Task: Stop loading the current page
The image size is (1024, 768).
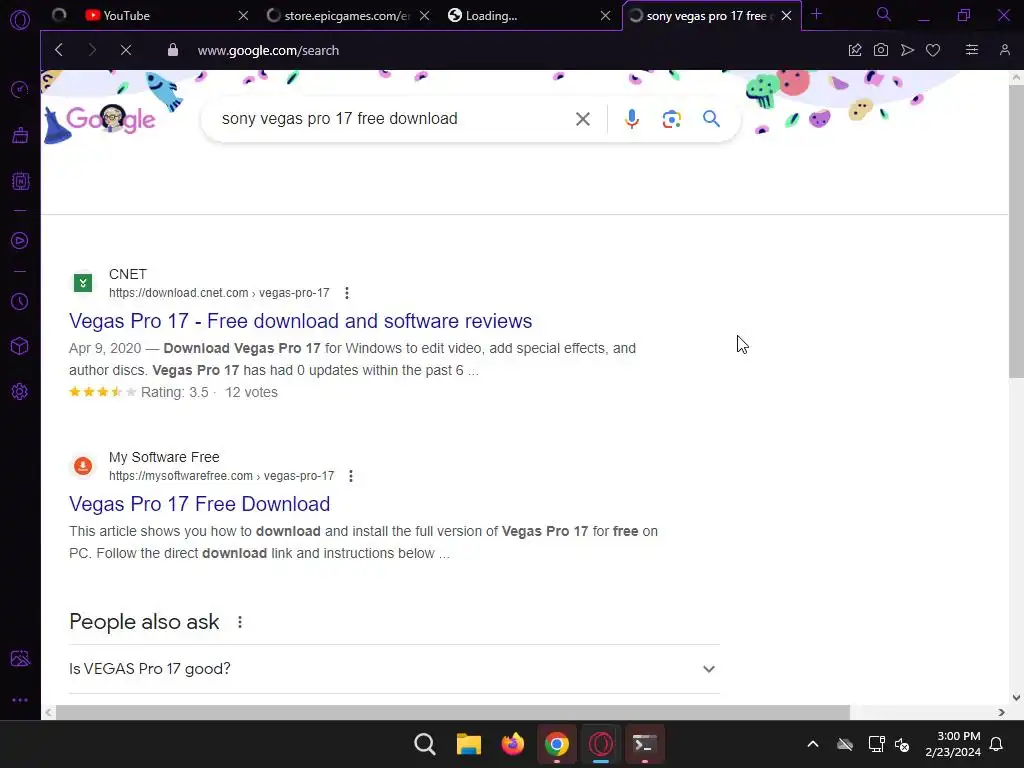Action: [126, 50]
